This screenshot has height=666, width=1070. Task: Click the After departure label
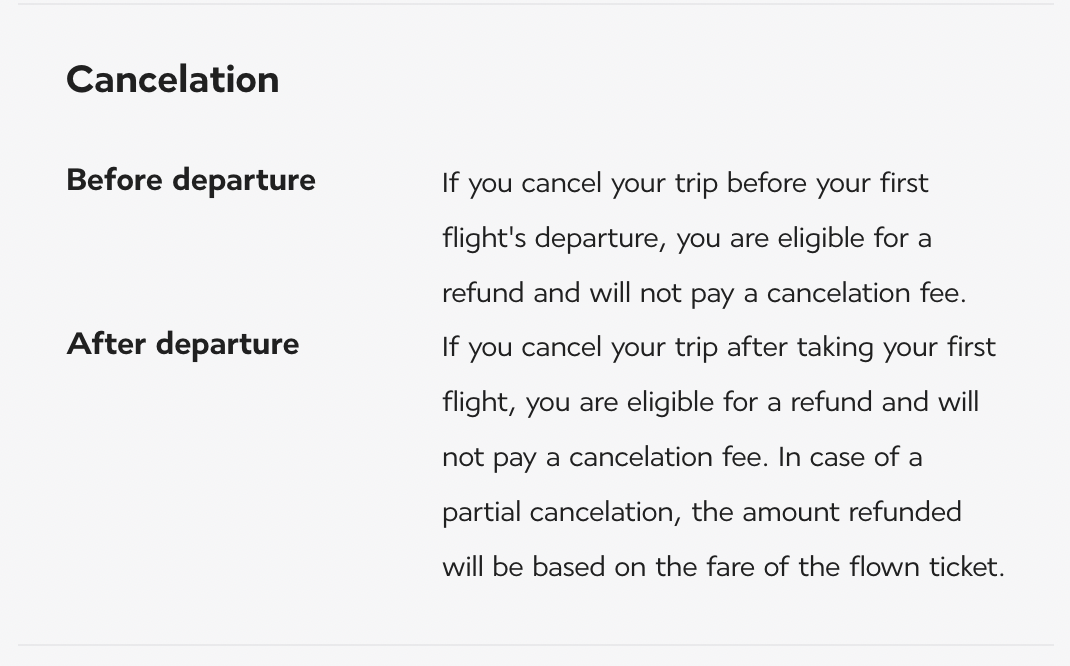[x=183, y=344]
